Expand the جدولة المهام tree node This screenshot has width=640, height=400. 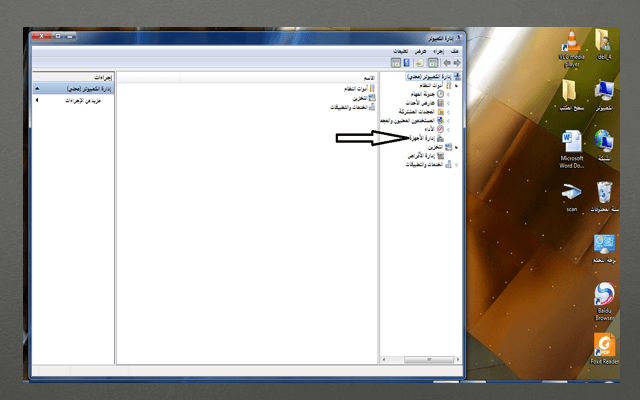point(448,94)
